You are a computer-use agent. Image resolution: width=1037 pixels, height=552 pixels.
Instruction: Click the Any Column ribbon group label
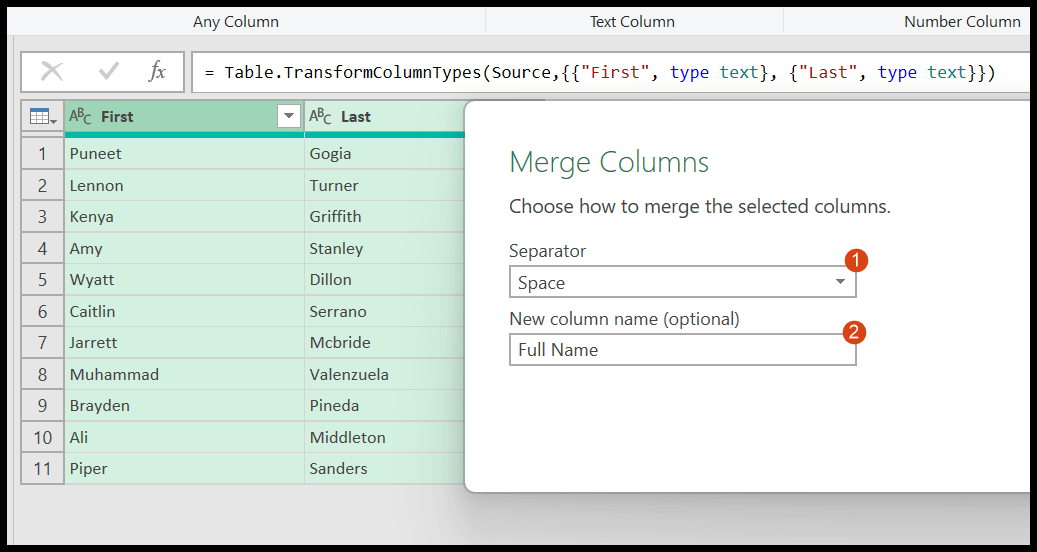coord(236,22)
